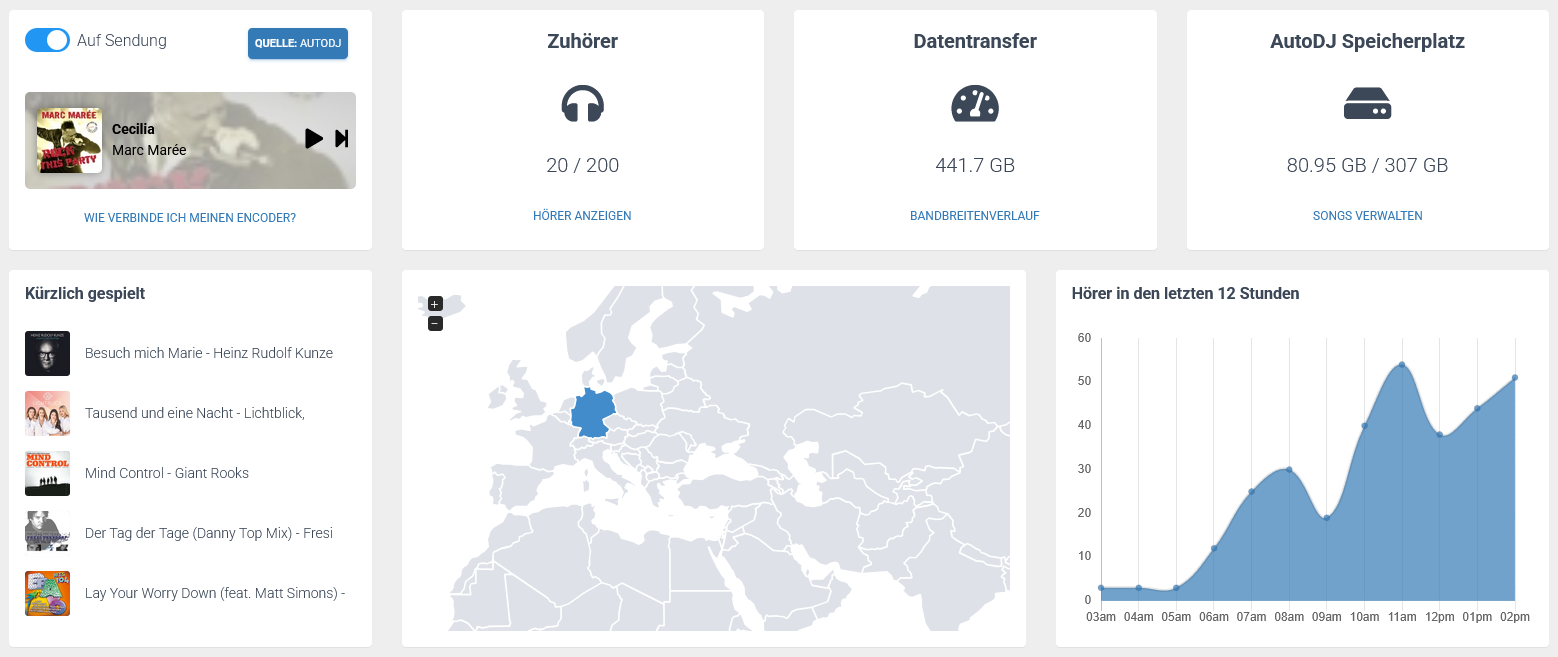Select 'Tausend und eine Nacht' recently played entry
This screenshot has width=1558, height=657.
tap(194, 413)
